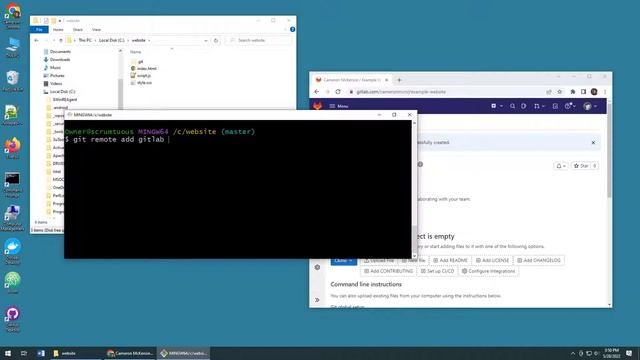Reload the GitLab page in Chrome
The height and width of the screenshot is (360, 640).
(338, 92)
